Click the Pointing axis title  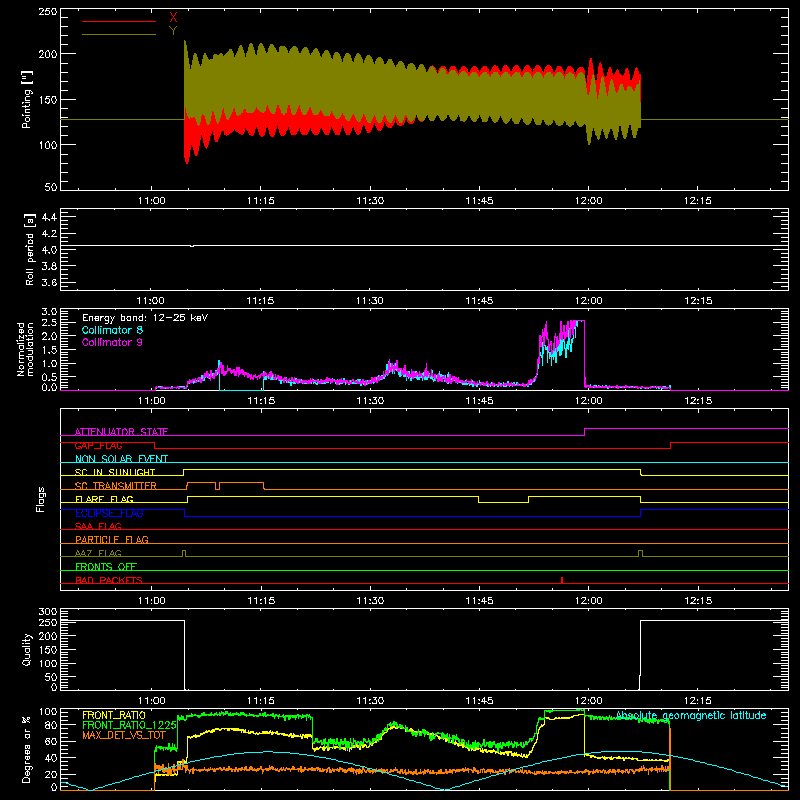point(27,99)
